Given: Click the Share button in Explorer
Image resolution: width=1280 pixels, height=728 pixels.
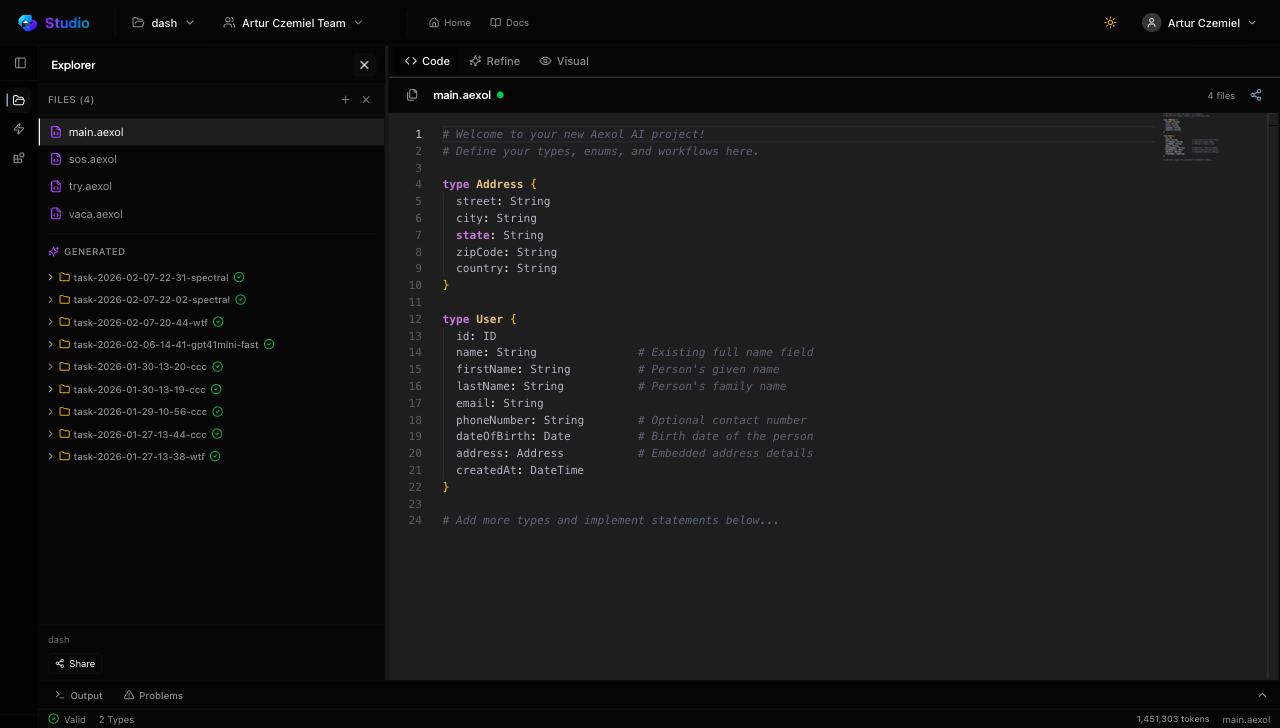Looking at the screenshot, I should pyautogui.click(x=75, y=664).
